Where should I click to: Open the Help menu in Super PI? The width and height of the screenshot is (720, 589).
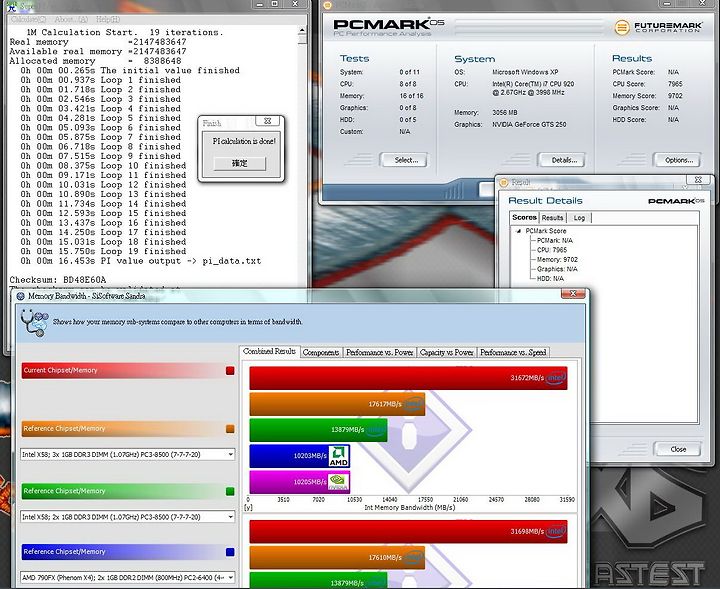pos(108,19)
